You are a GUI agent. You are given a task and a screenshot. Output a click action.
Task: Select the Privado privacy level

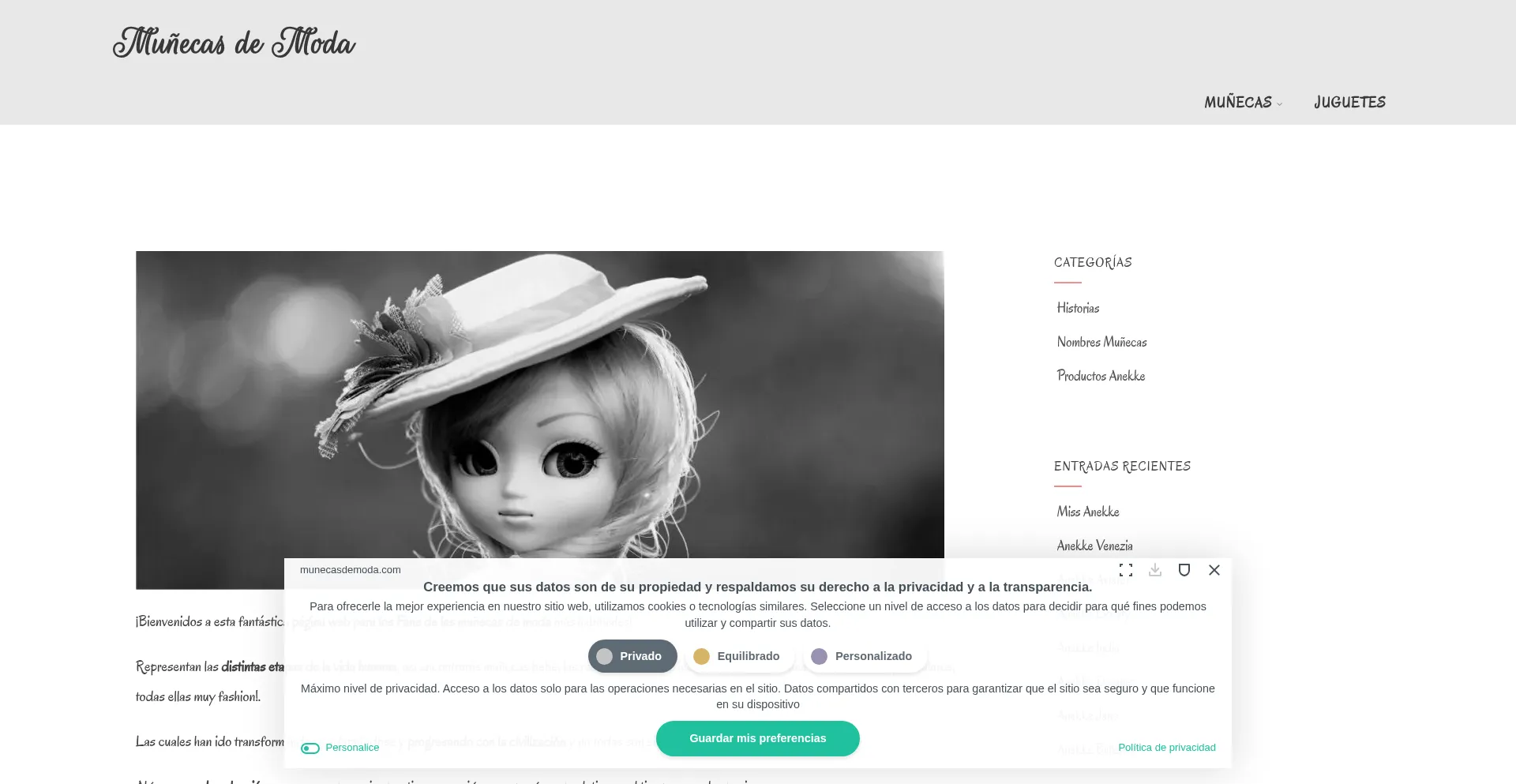click(632, 656)
